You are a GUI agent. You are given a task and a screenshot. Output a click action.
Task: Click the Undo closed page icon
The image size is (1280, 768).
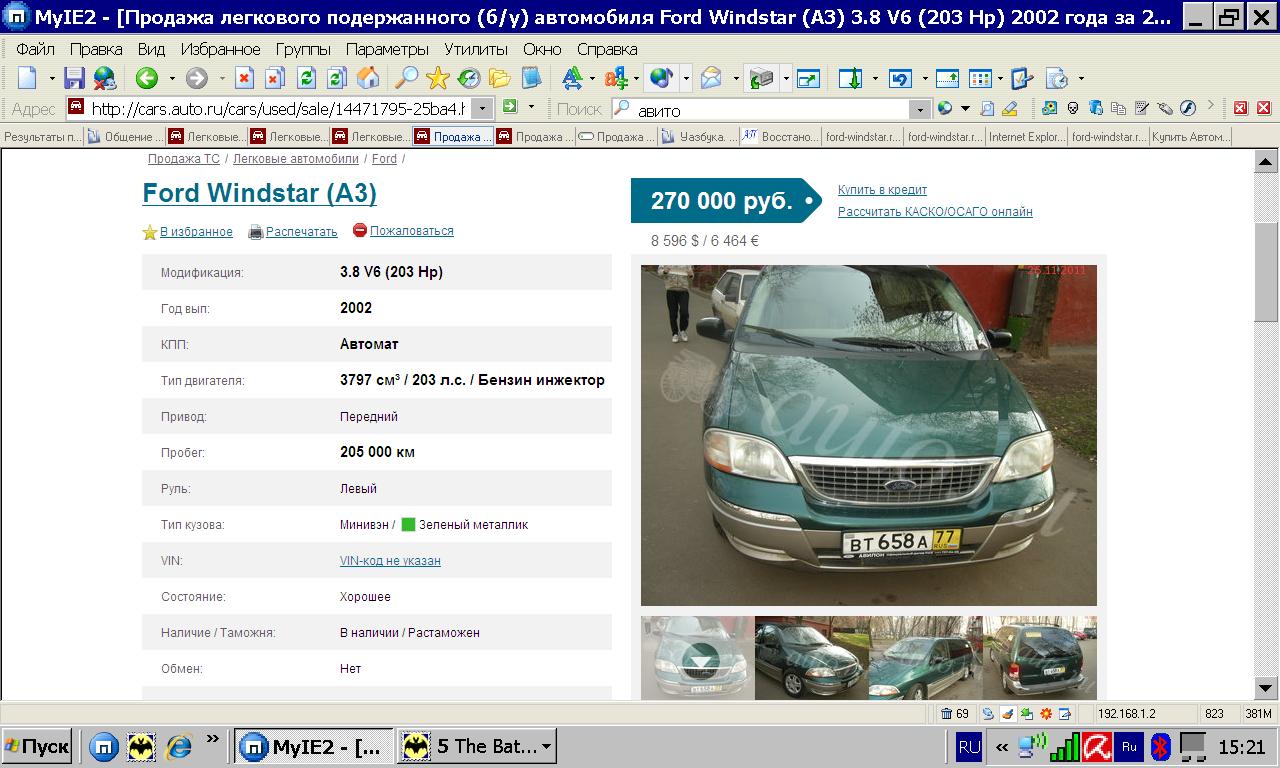pyautogui.click(x=901, y=78)
